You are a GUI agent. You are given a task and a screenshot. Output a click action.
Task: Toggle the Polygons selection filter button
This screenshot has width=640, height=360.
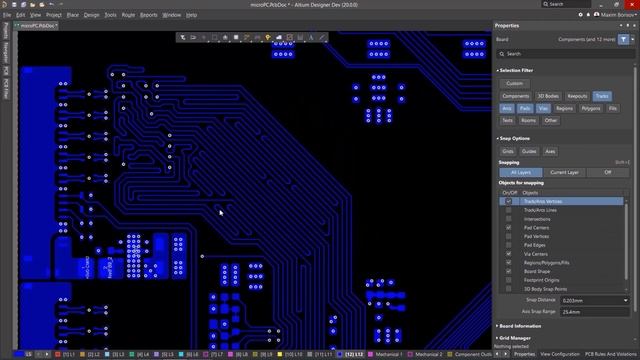point(591,109)
